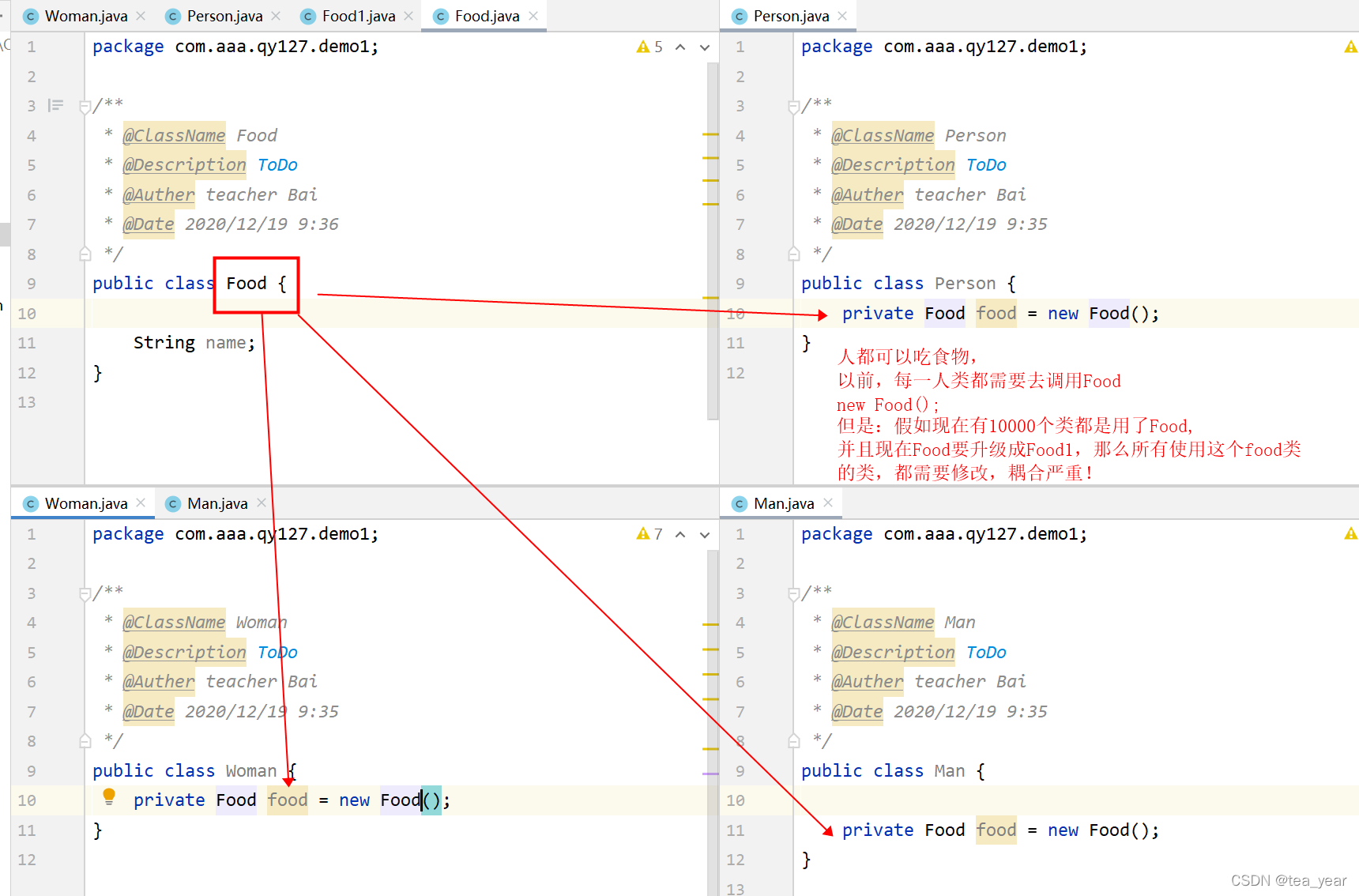Collapse Javadoc end at line 8 in bottom-right Man.java
Viewport: 1359px width, 896px height.
coord(793,741)
